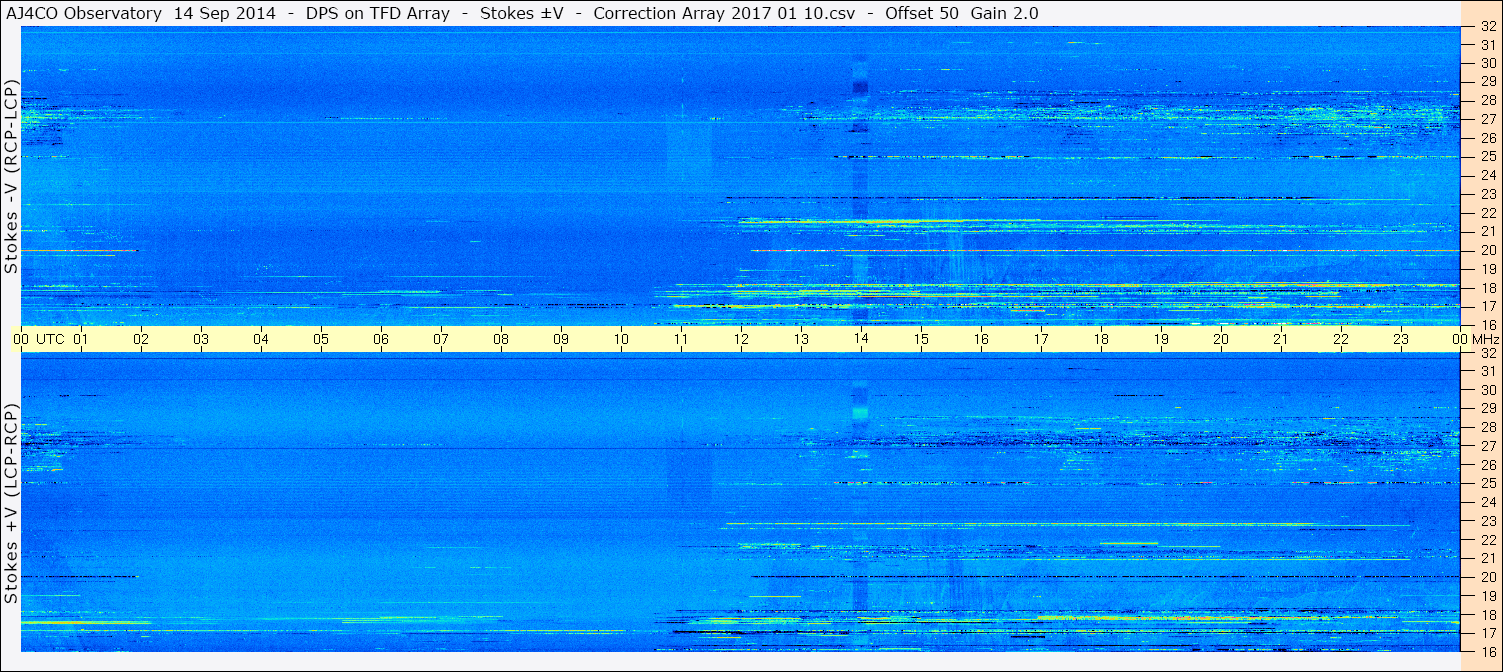The width and height of the screenshot is (1503, 672).
Task: Select the 09 hour tick on the UTC axis
Action: pos(561,339)
